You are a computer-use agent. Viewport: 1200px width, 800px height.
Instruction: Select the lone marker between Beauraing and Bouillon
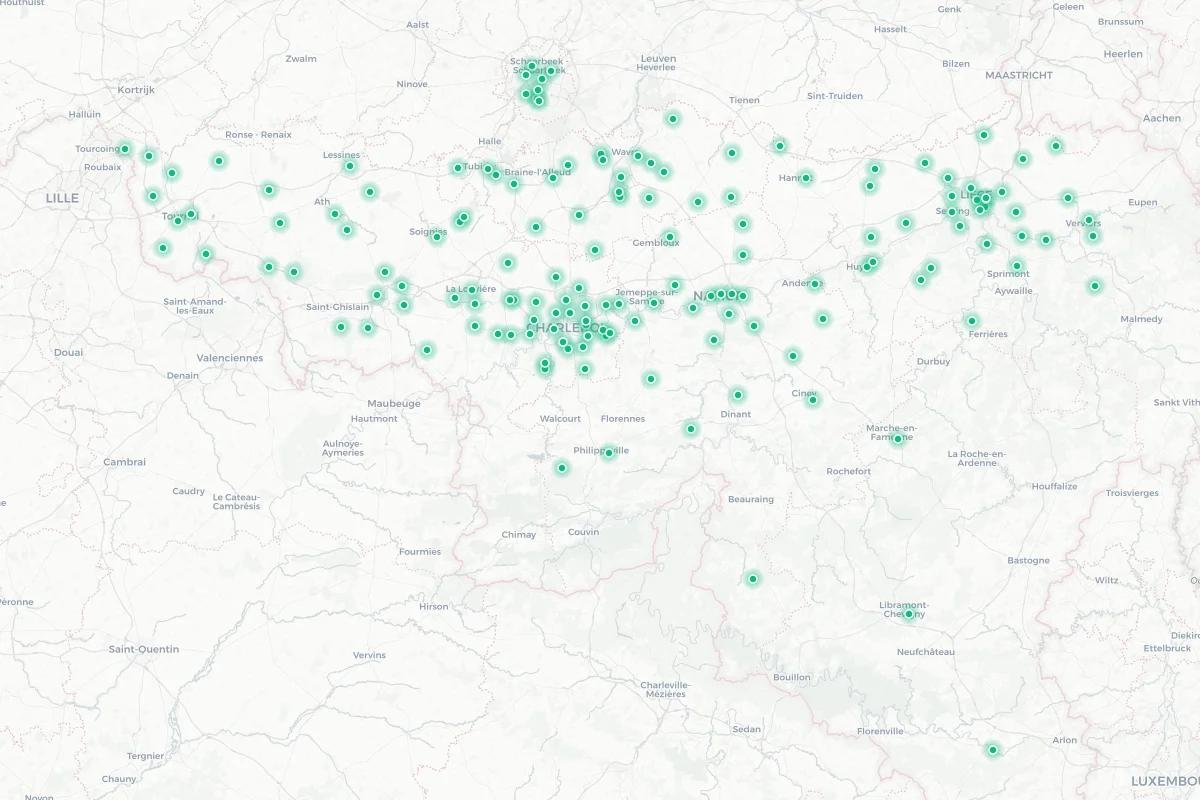pos(753,579)
